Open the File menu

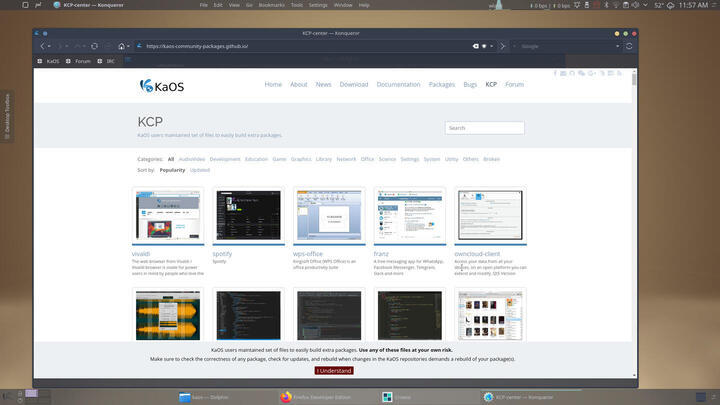click(x=203, y=5)
